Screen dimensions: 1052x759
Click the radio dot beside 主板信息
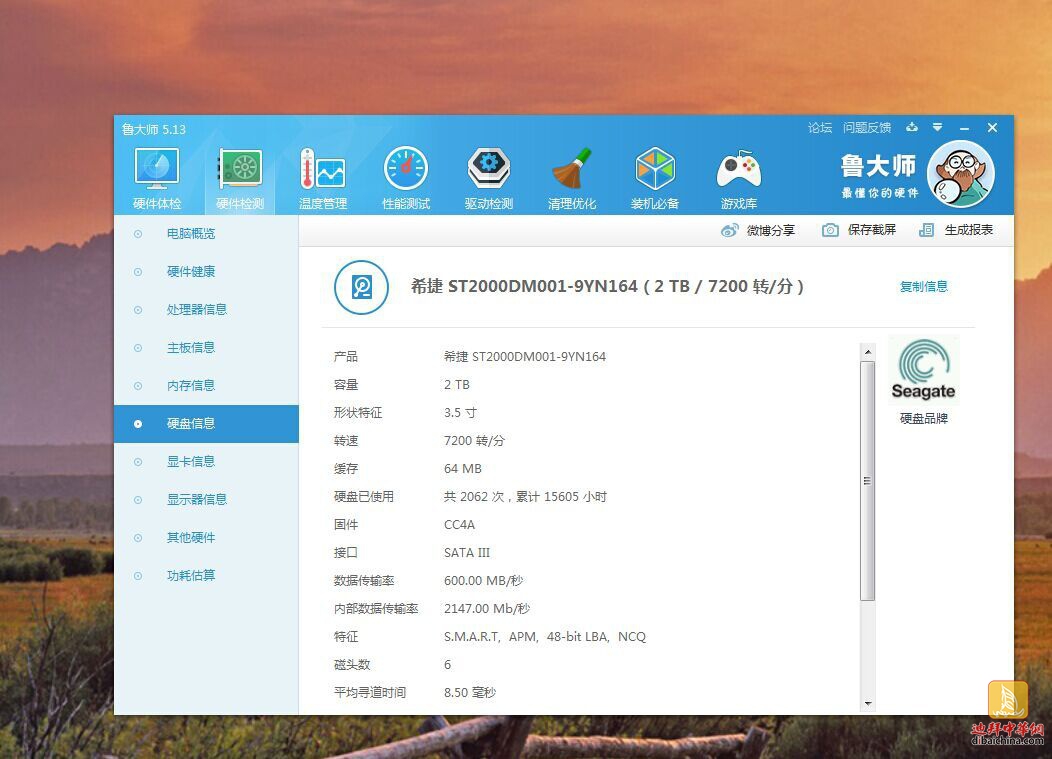point(138,348)
